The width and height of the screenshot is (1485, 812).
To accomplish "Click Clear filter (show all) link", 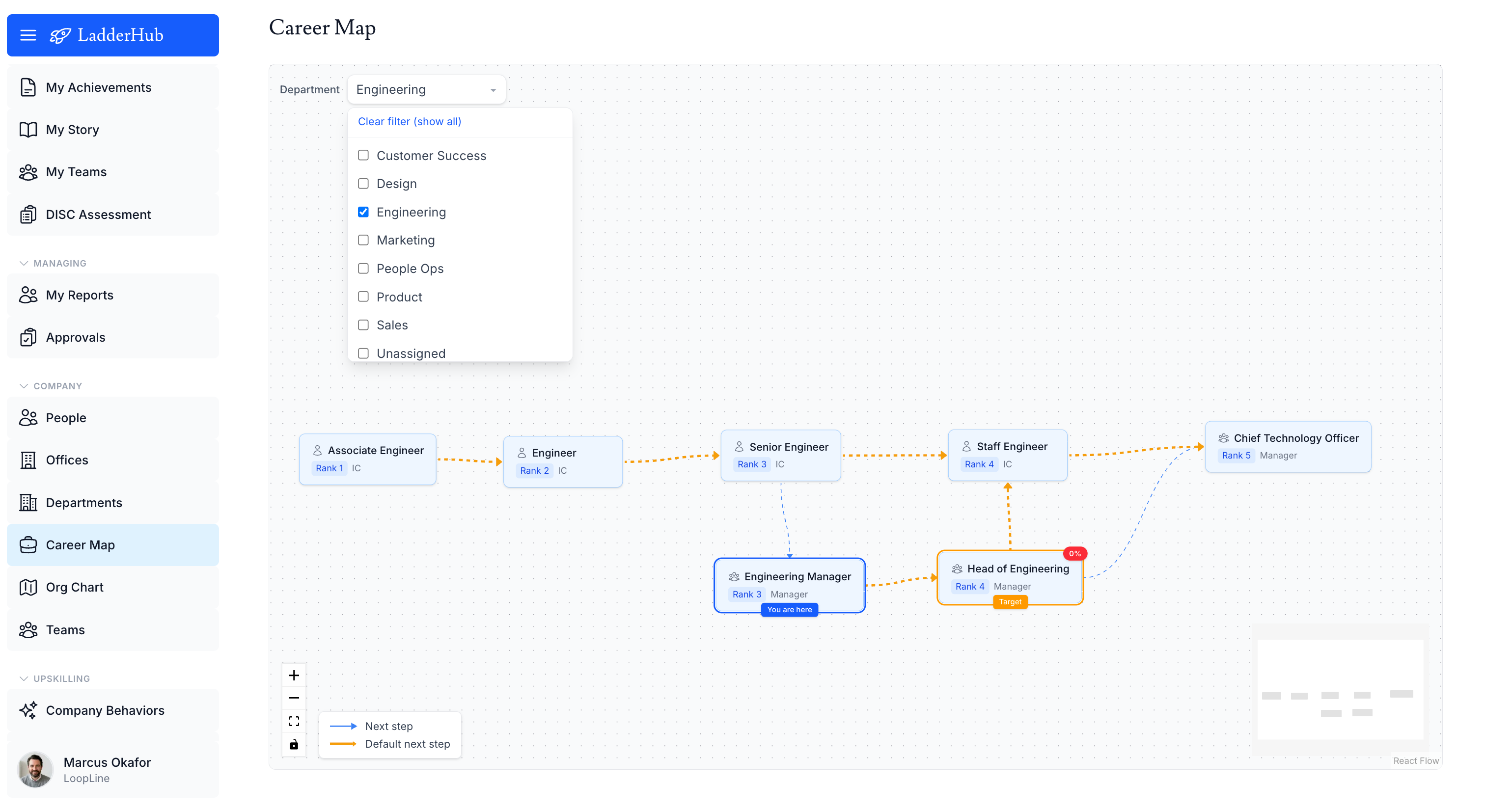I will pyautogui.click(x=409, y=122).
